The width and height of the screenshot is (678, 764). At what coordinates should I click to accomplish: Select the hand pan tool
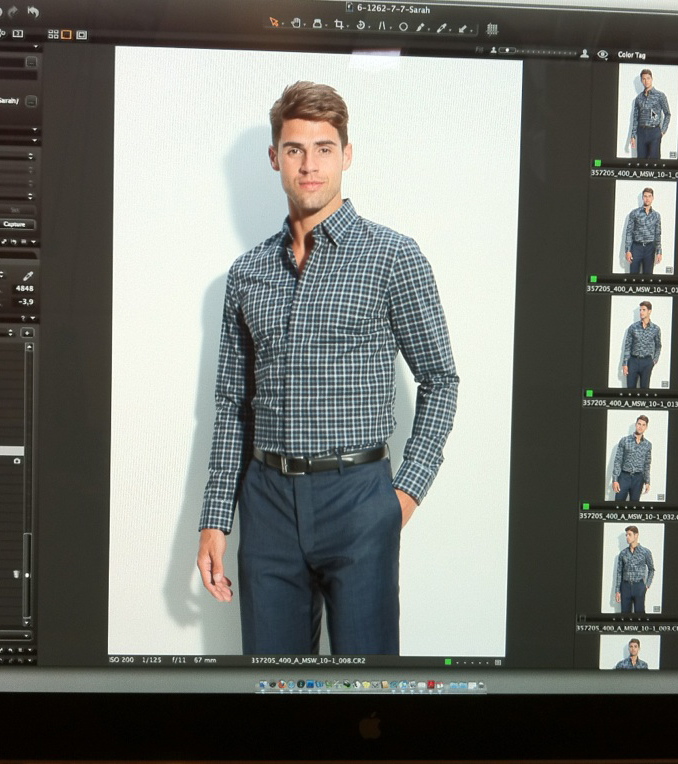297,23
